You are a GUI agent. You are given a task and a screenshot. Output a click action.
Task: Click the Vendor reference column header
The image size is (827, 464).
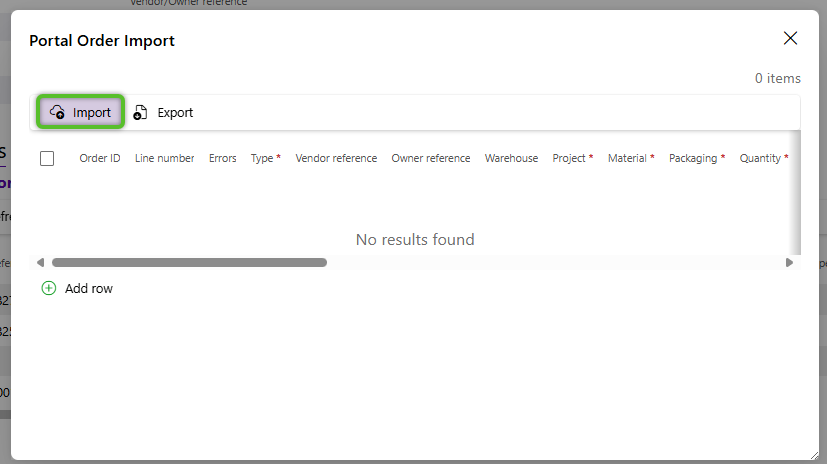tap(336, 158)
